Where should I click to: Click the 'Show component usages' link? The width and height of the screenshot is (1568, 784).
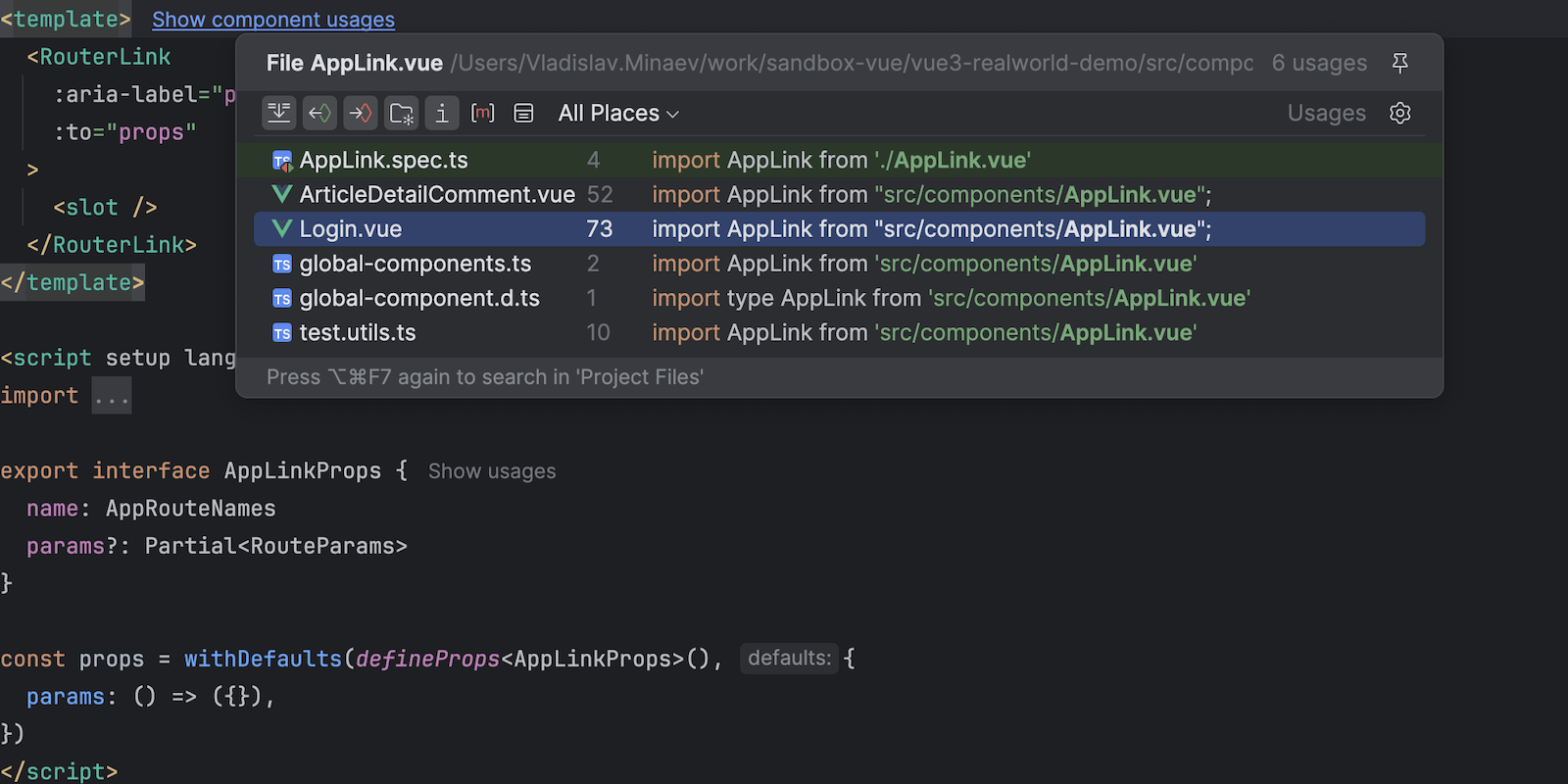pyautogui.click(x=273, y=20)
